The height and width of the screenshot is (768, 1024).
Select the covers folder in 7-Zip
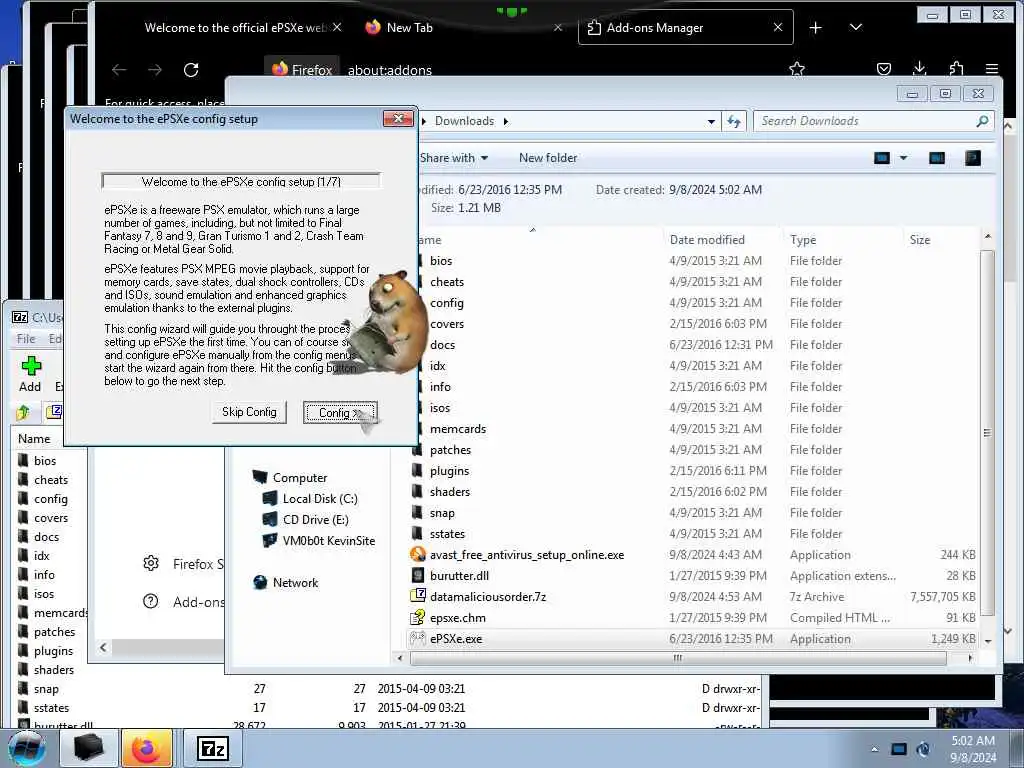pos(50,518)
